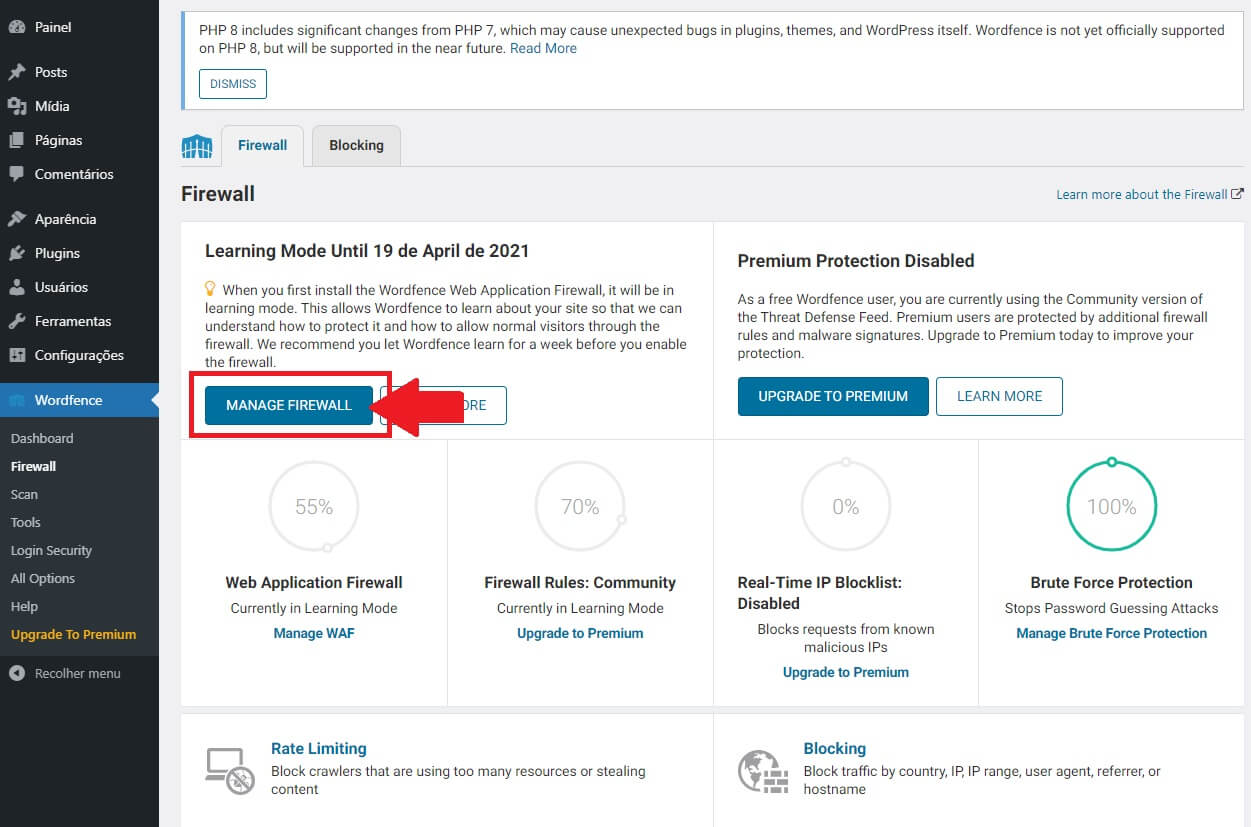
Task: Click the 70% Firewall Rules gauge
Action: tap(580, 507)
